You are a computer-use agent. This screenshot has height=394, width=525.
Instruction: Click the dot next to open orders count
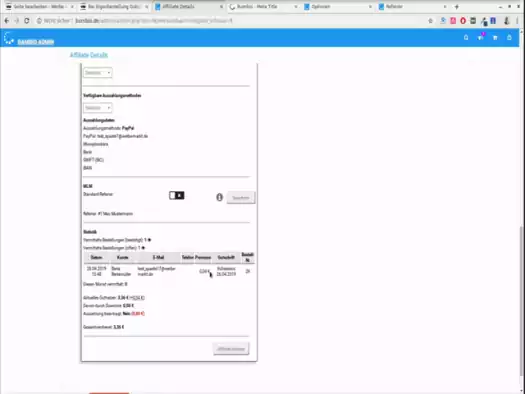click(x=143, y=248)
